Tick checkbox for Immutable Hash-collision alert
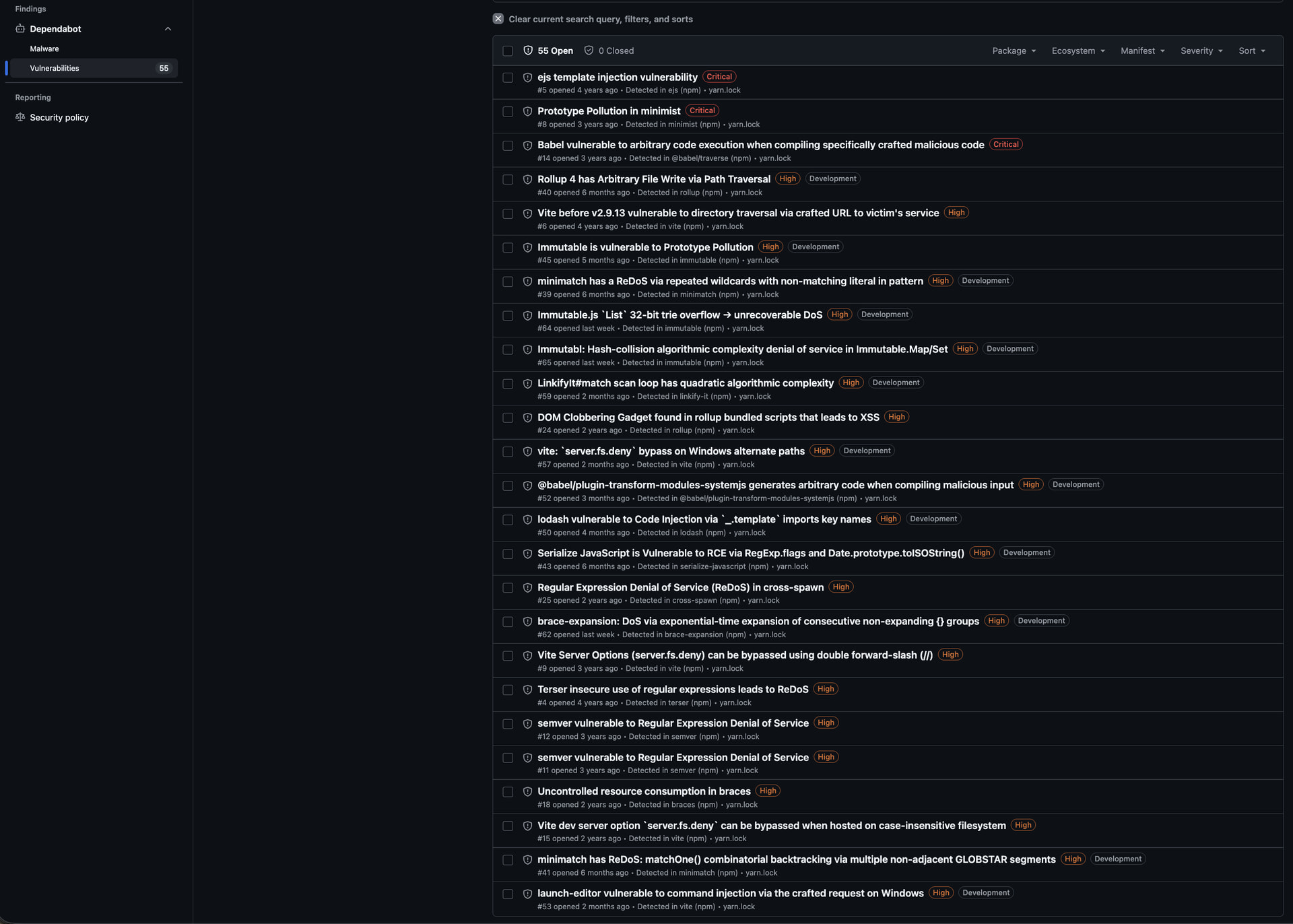Screen dimensions: 1293x924 pos(508,350)
